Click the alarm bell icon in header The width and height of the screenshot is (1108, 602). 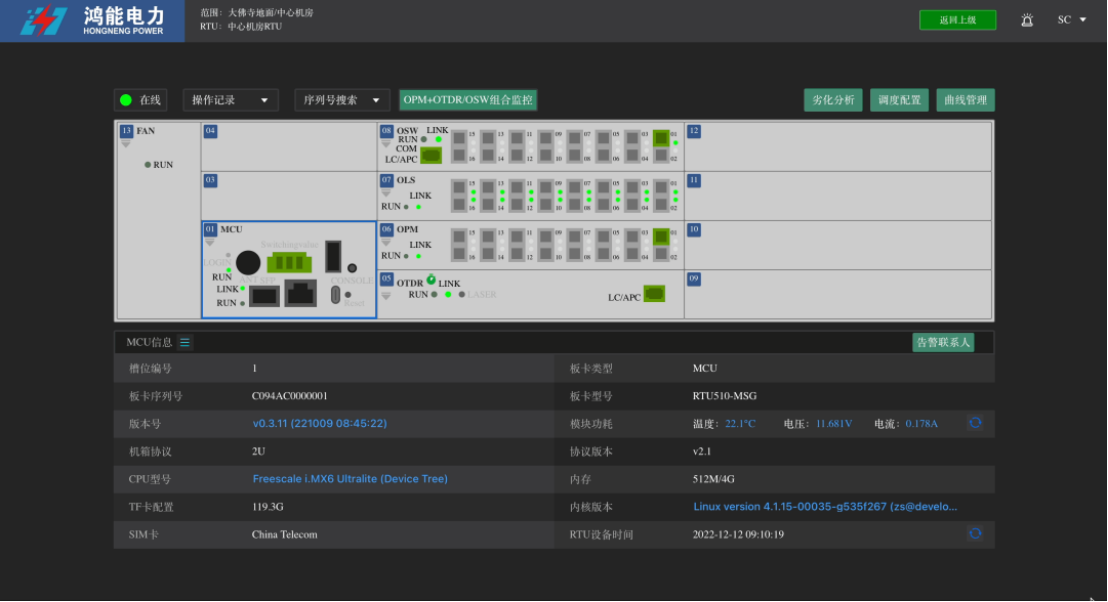(1027, 20)
